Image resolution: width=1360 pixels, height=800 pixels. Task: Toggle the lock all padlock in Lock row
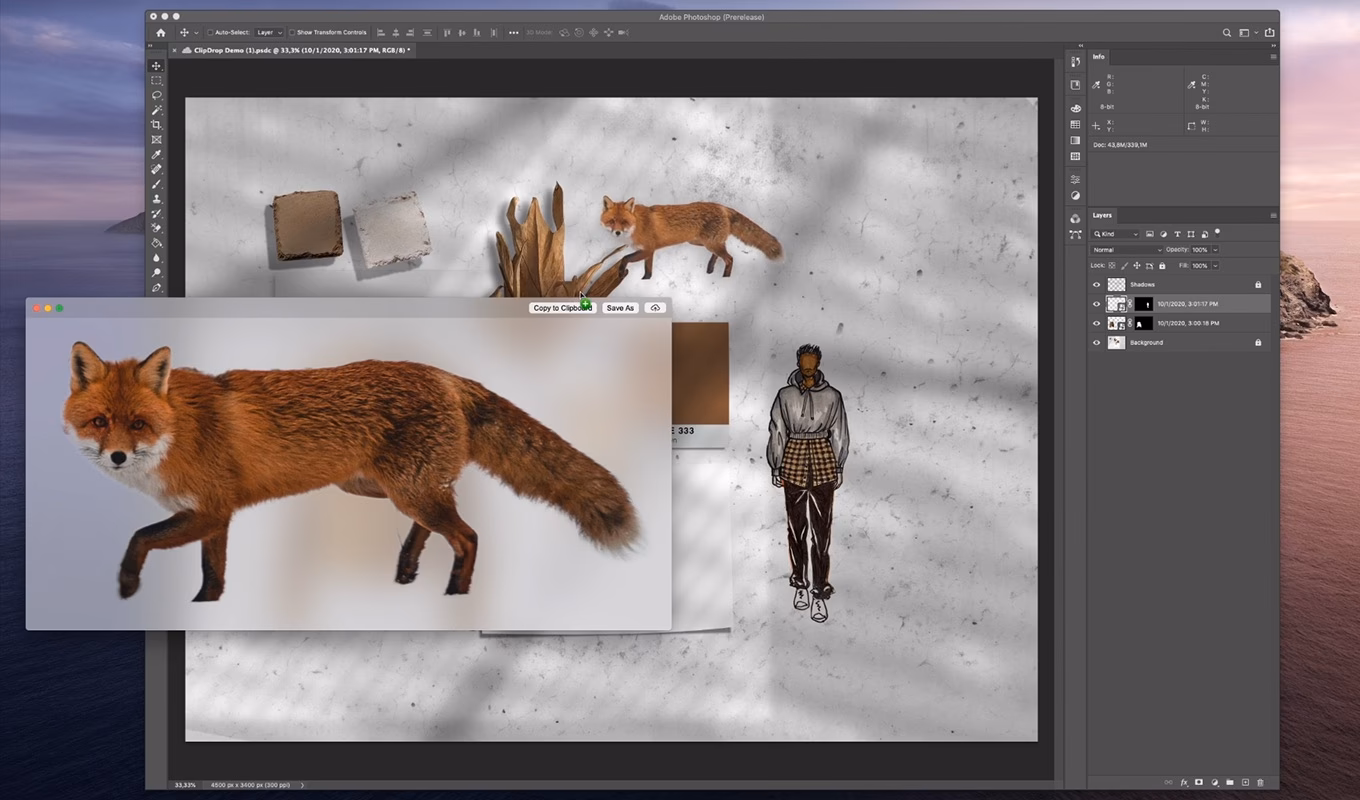click(x=1162, y=266)
